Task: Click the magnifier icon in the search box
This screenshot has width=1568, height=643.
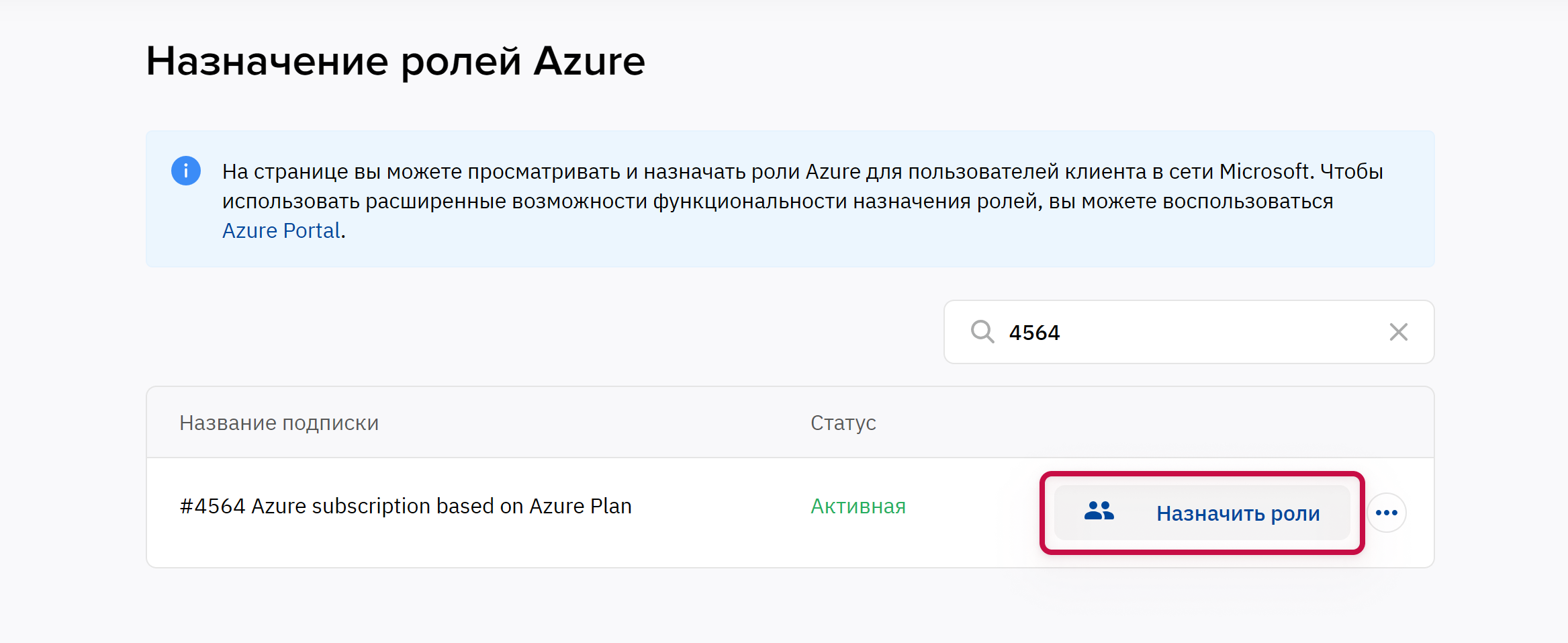Action: point(982,332)
